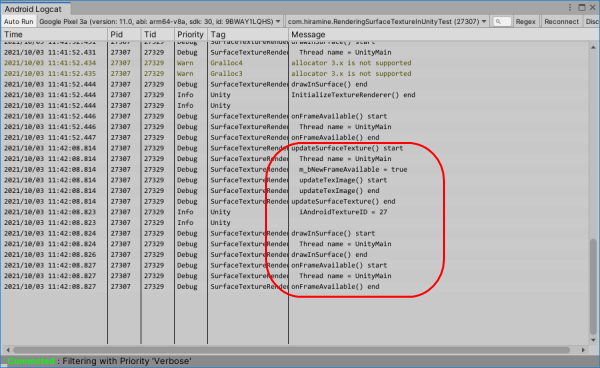Select 'onFrameAvailable() start' at 11:41:52.446
This screenshot has height=368, width=600.
click(x=339, y=116)
